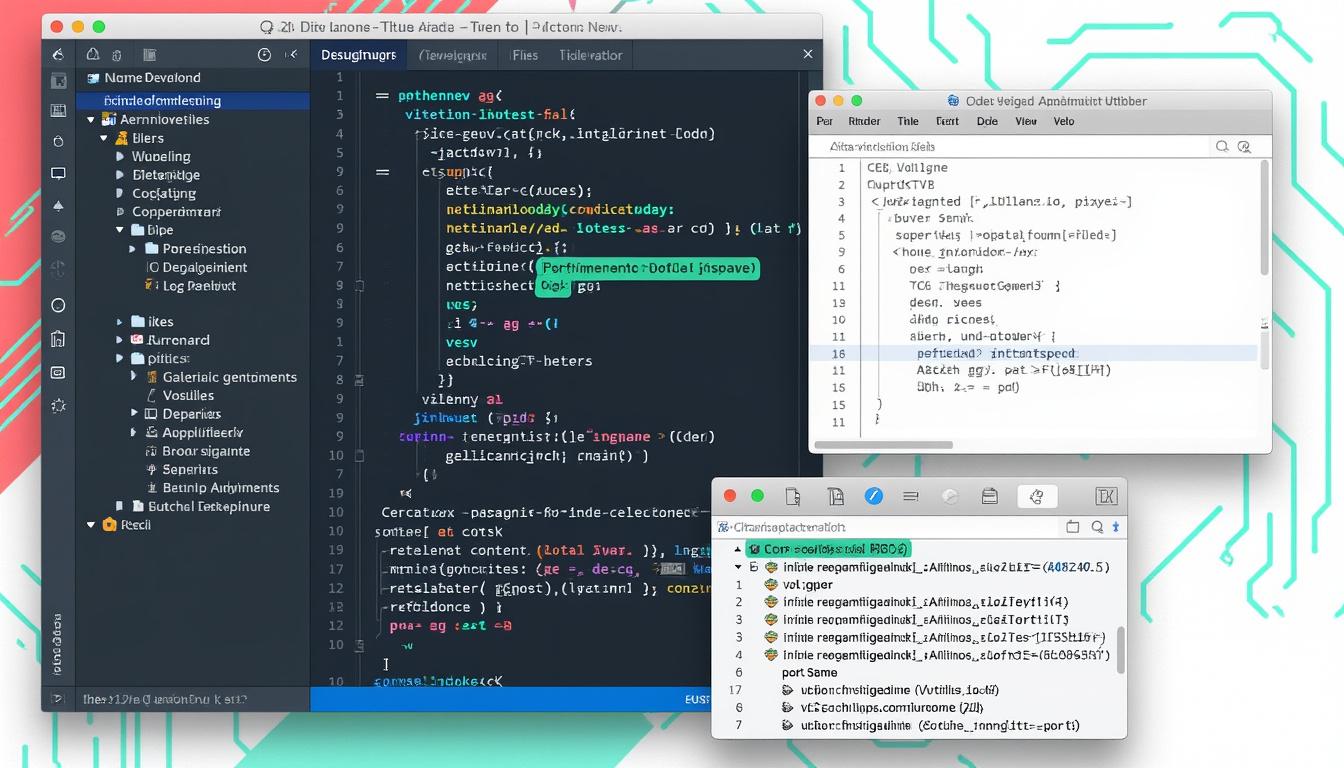This screenshot has width=1344, height=768.
Task: Collapse the Aernnioveiiles tree node
Action: [91, 119]
